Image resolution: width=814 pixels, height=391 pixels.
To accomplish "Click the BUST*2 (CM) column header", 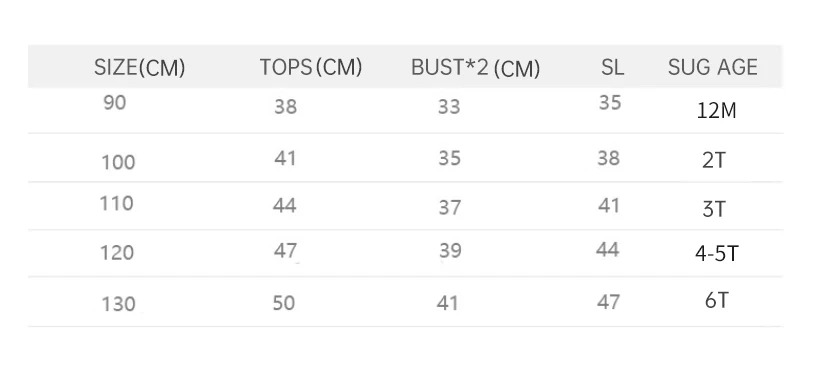I will coord(476,68).
